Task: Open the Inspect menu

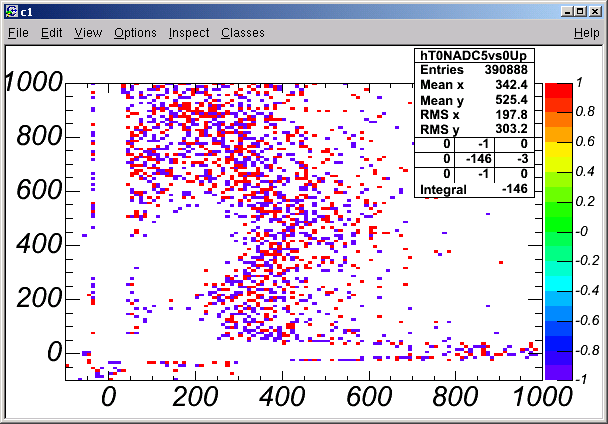Action: tap(189, 33)
